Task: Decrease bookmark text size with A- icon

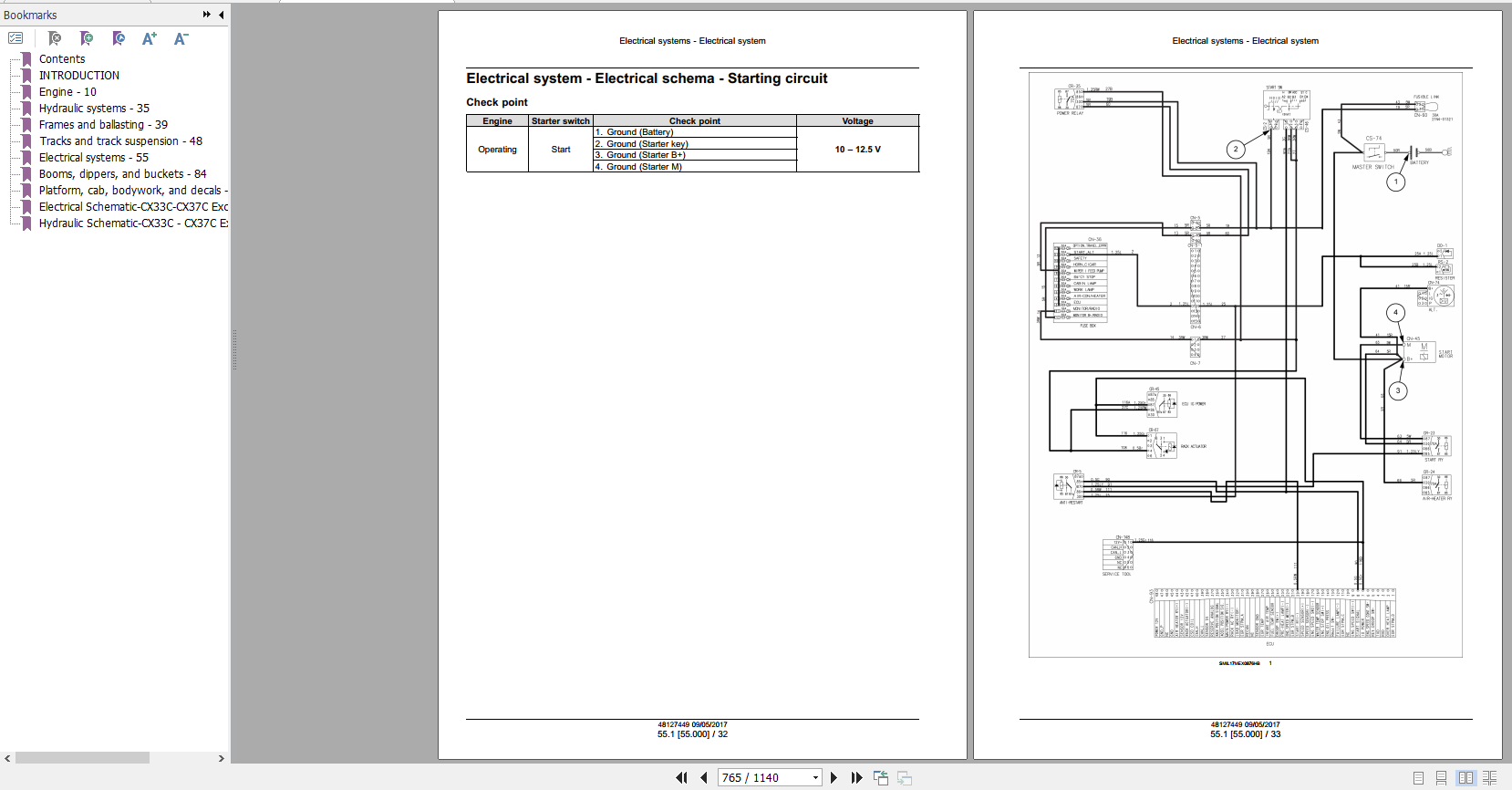Action: tap(181, 38)
